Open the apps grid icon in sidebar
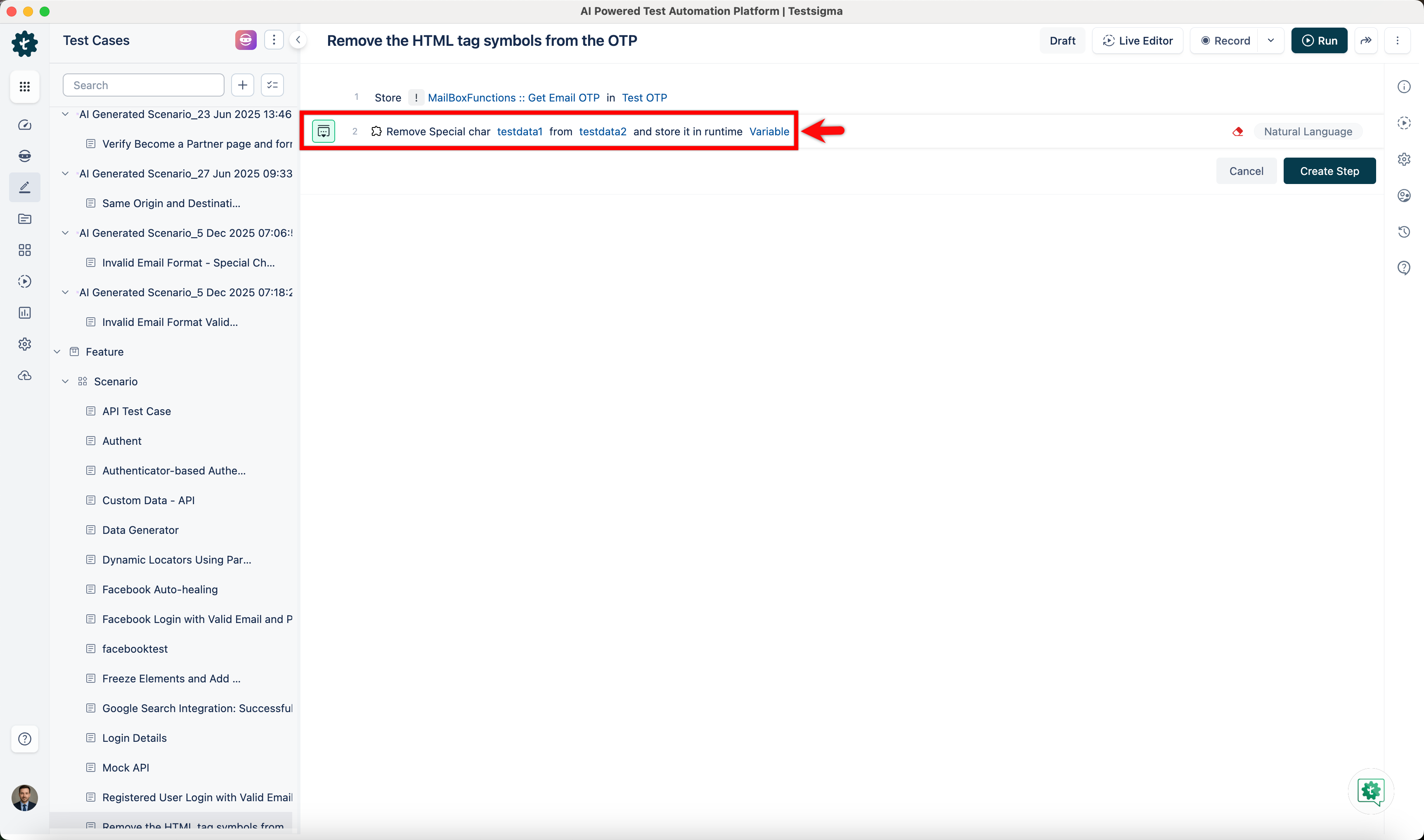 point(24,87)
